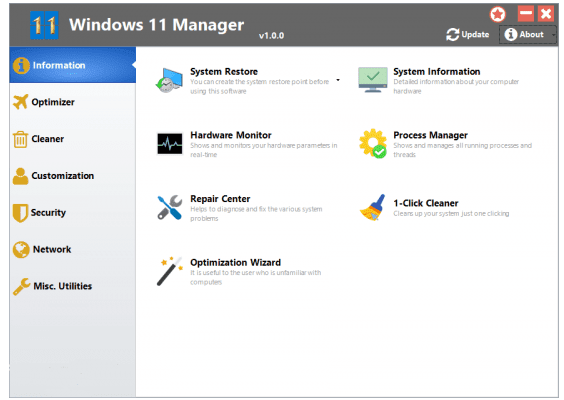Viewport: 564px width, 400px height.
Task: Launch System Information via its title
Action: 437,72
